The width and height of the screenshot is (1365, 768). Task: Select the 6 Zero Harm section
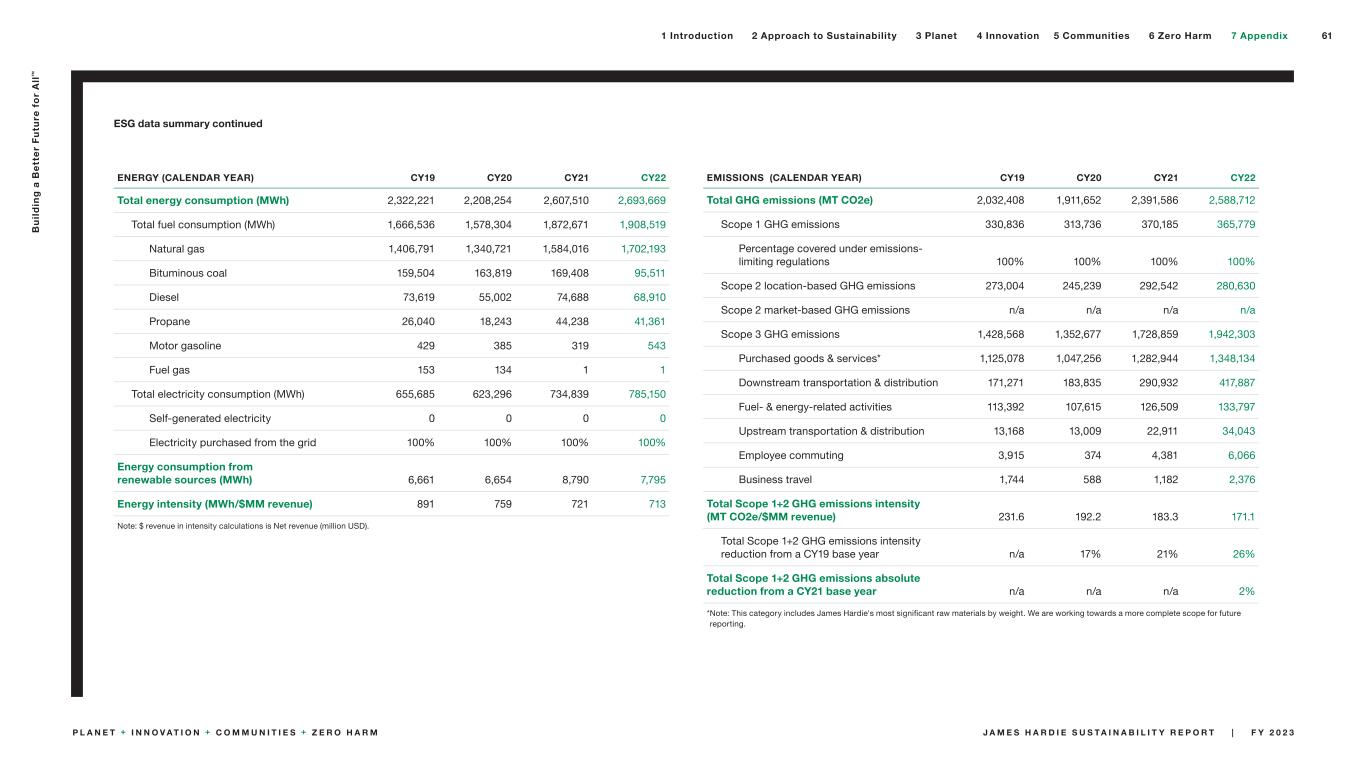pos(1179,36)
